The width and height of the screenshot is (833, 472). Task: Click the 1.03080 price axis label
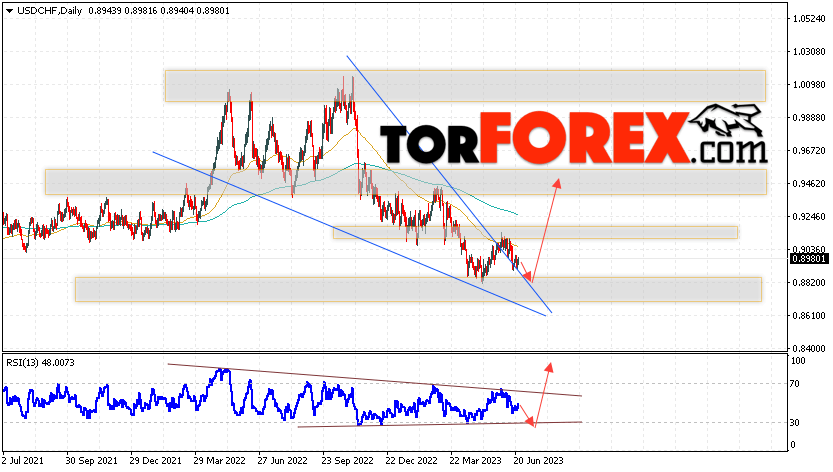click(x=810, y=52)
